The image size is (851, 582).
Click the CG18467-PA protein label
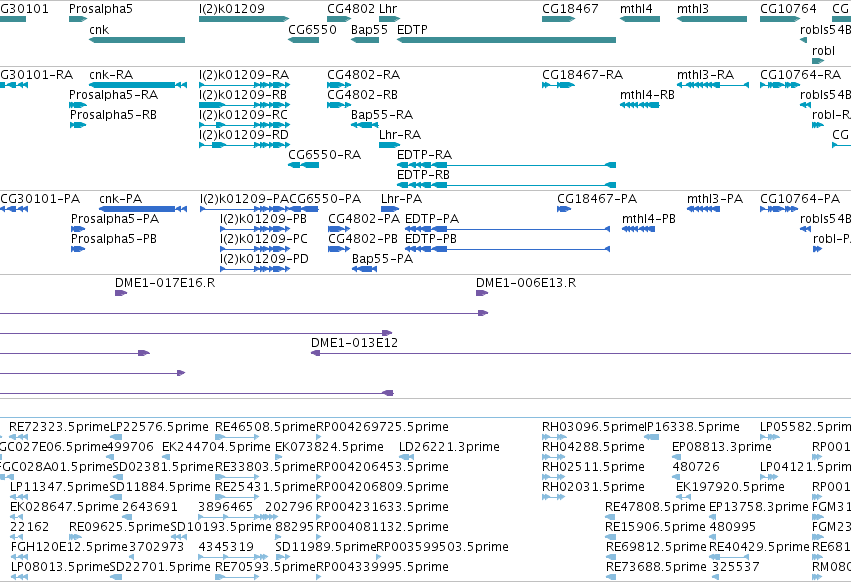[x=597, y=199]
